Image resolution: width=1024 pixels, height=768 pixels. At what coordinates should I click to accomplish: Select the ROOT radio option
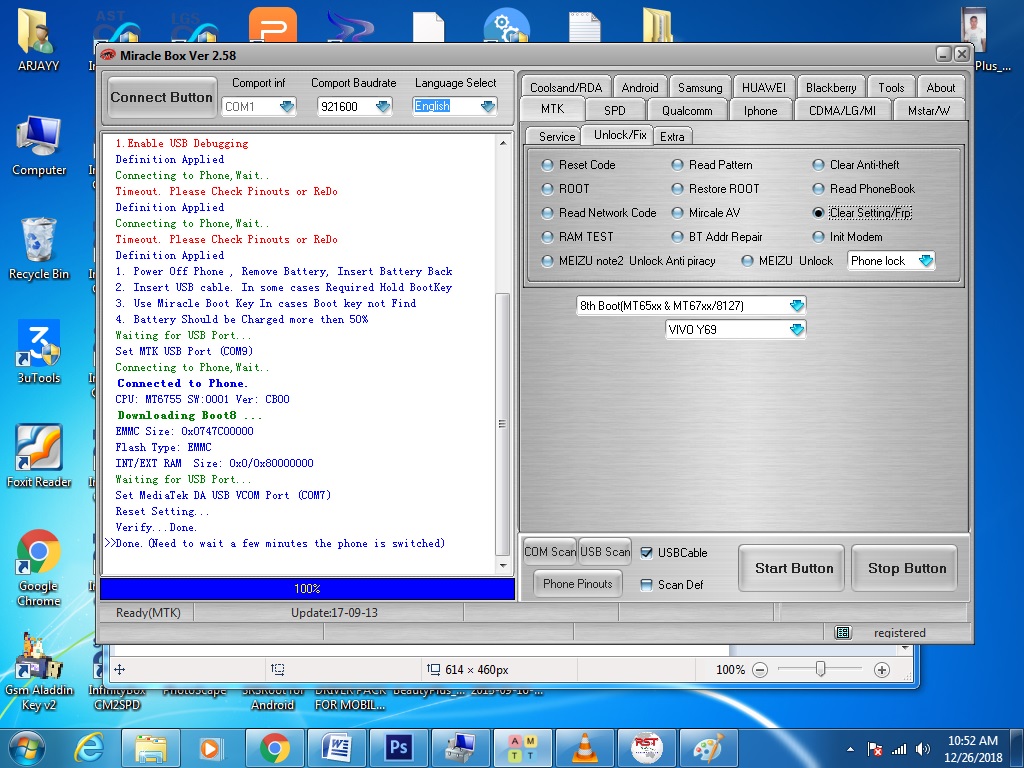pyautogui.click(x=547, y=189)
